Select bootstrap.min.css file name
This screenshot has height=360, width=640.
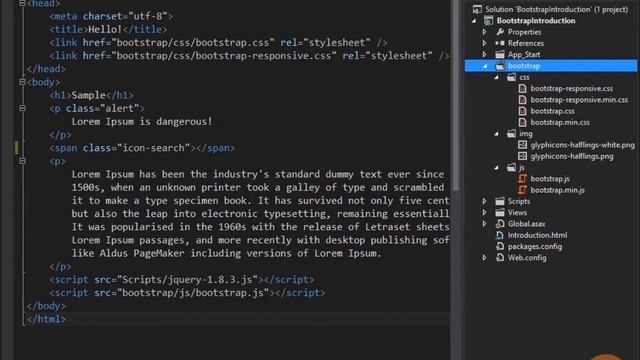point(560,122)
